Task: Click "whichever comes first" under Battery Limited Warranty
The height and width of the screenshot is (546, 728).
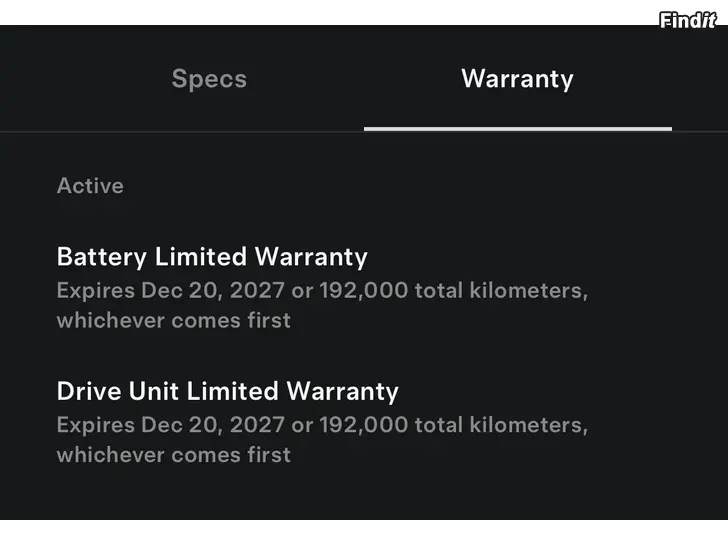Action: pyautogui.click(x=174, y=321)
